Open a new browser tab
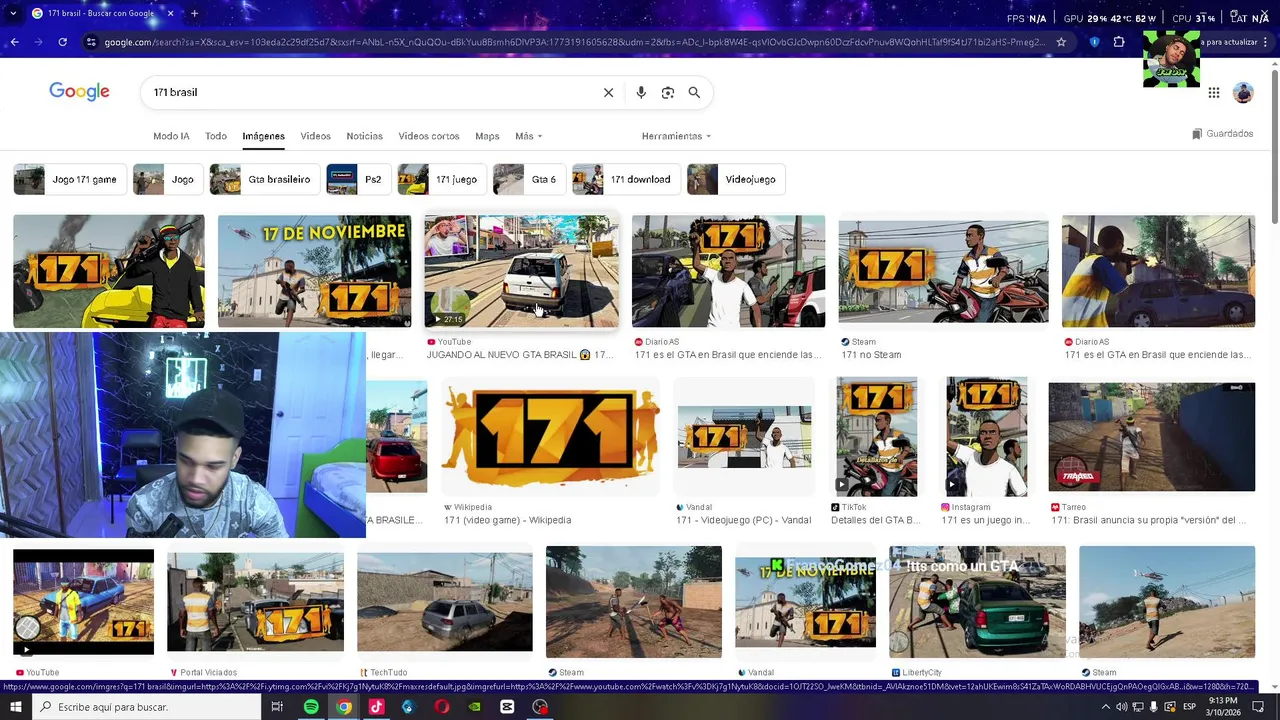Screen dimensions: 1280x720 (194, 14)
